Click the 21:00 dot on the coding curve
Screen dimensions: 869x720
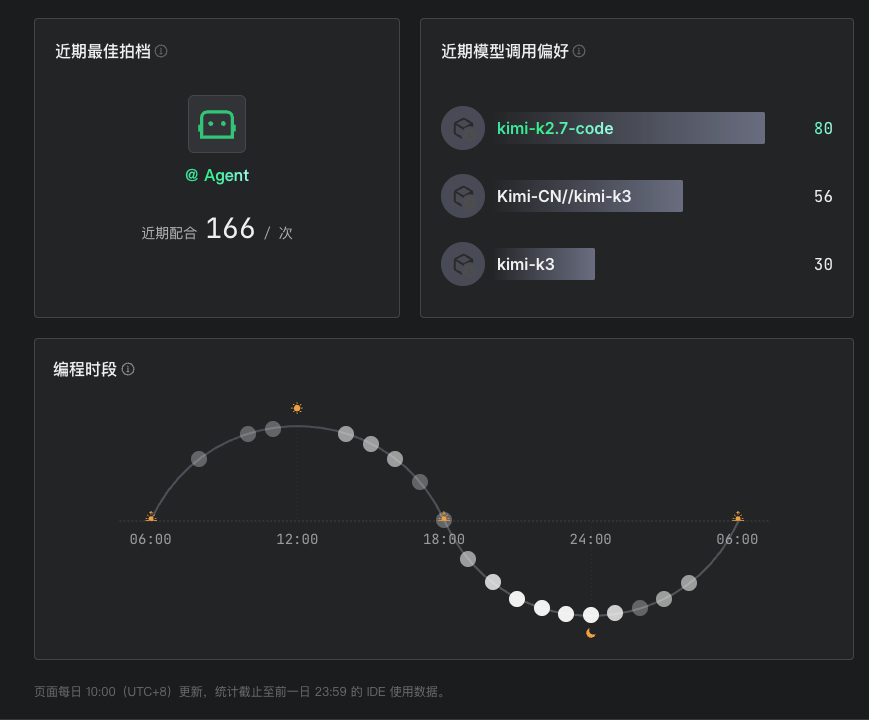click(x=517, y=599)
